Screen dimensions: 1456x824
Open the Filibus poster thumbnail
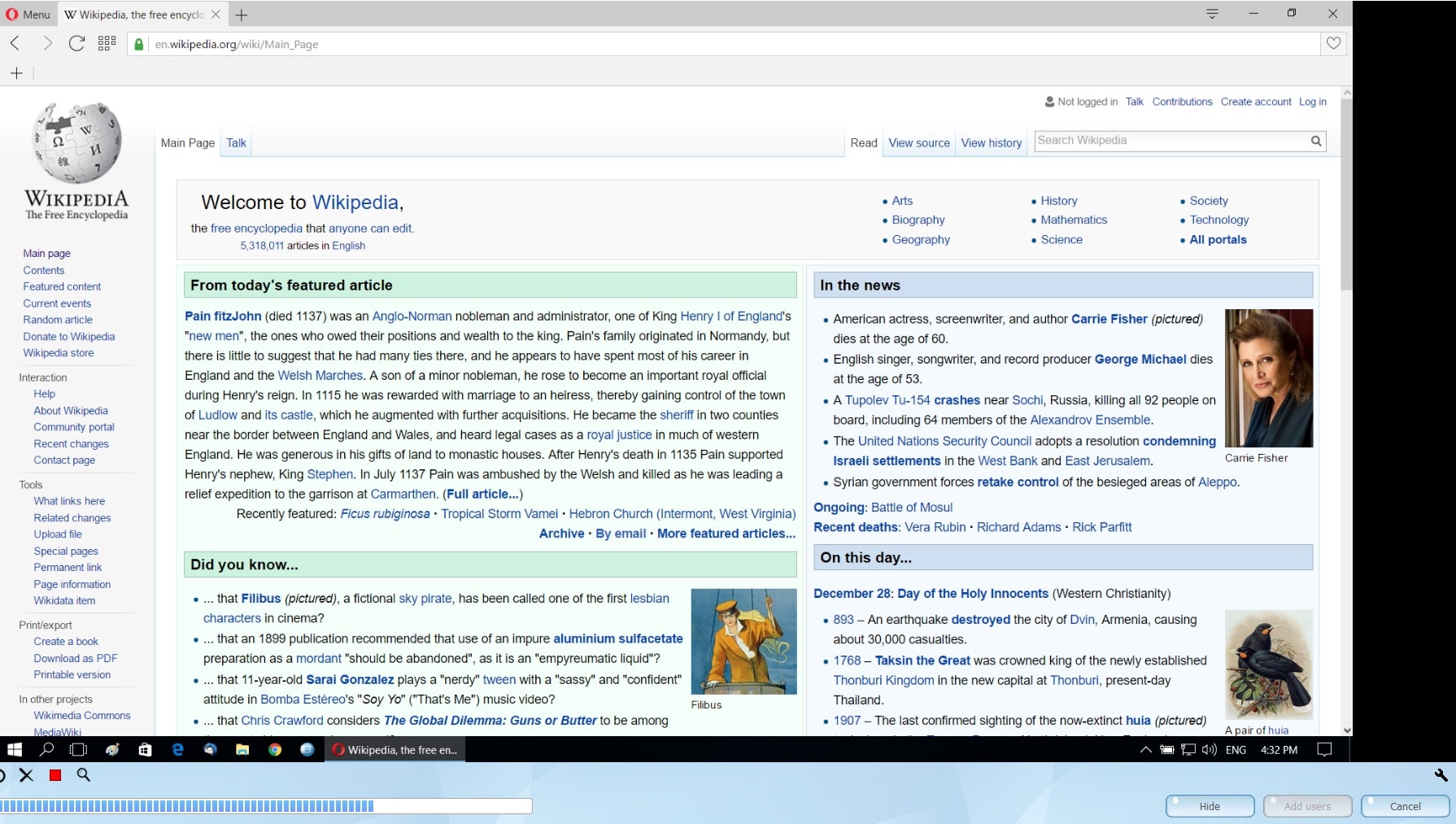coord(743,641)
